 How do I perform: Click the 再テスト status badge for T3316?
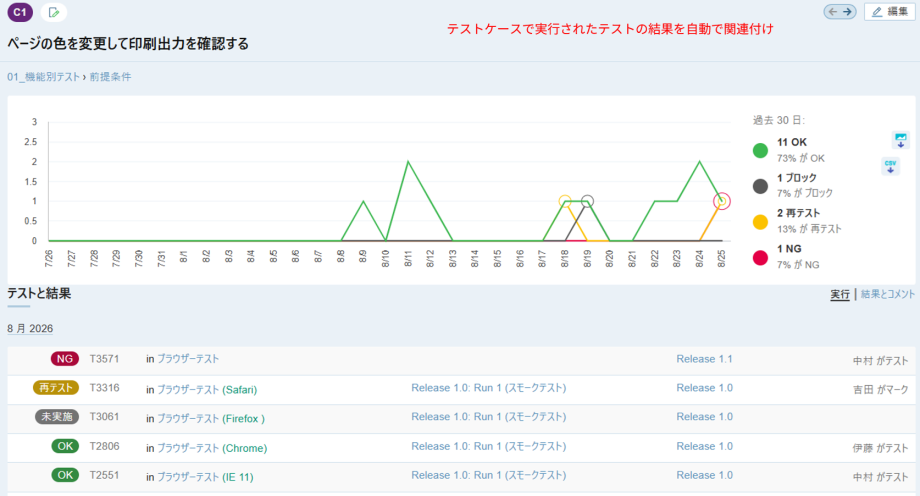pyautogui.click(x=56, y=388)
